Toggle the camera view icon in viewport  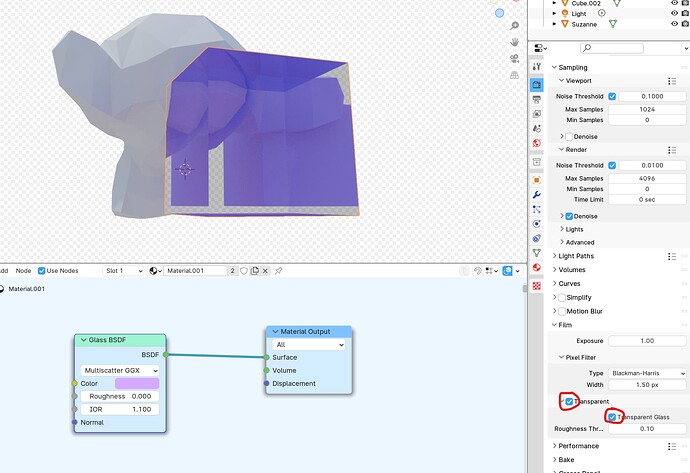click(x=514, y=59)
